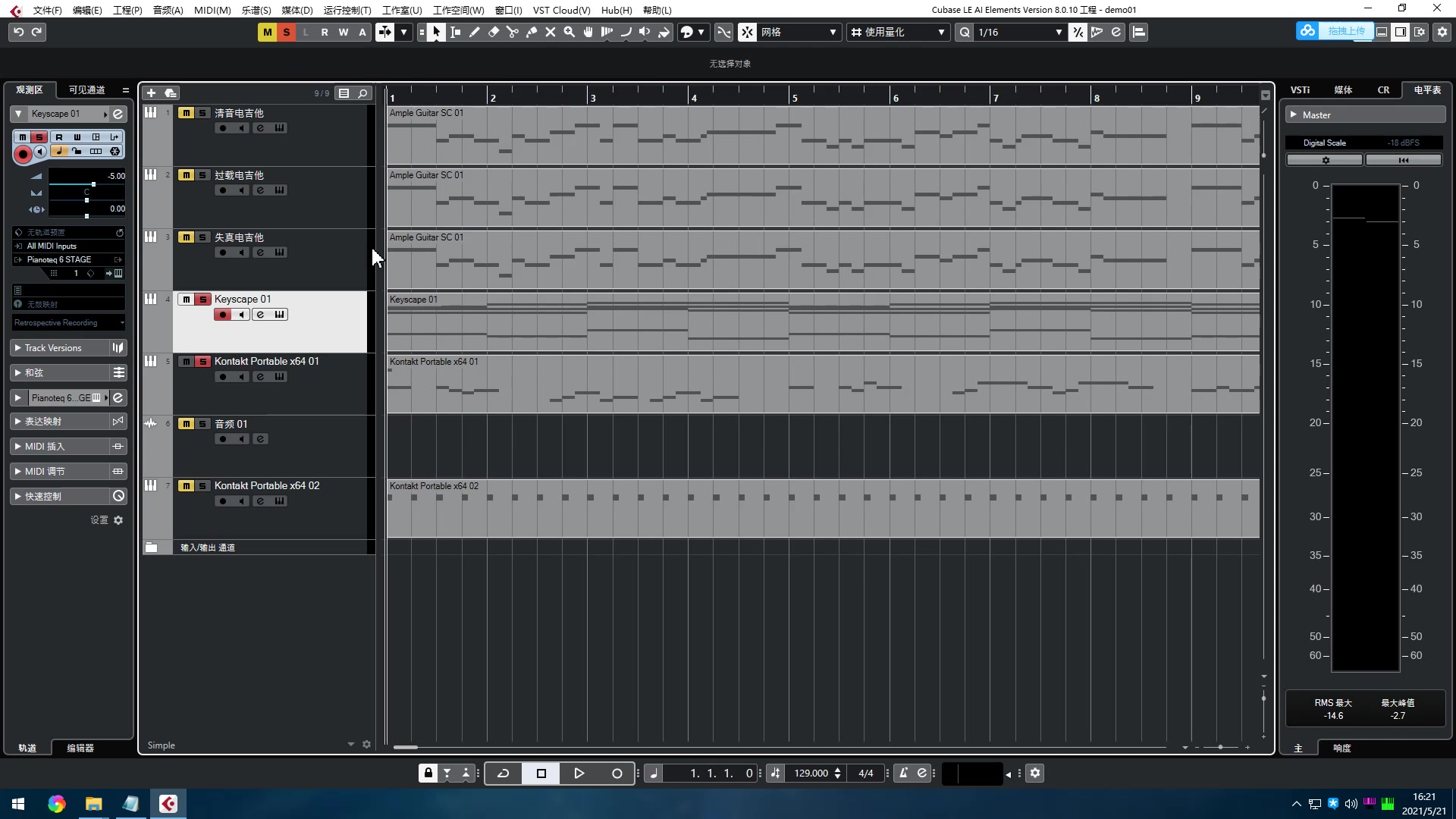Viewport: 1456px width, 819px height.
Task: Click the Record button in transport
Action: tap(617, 773)
